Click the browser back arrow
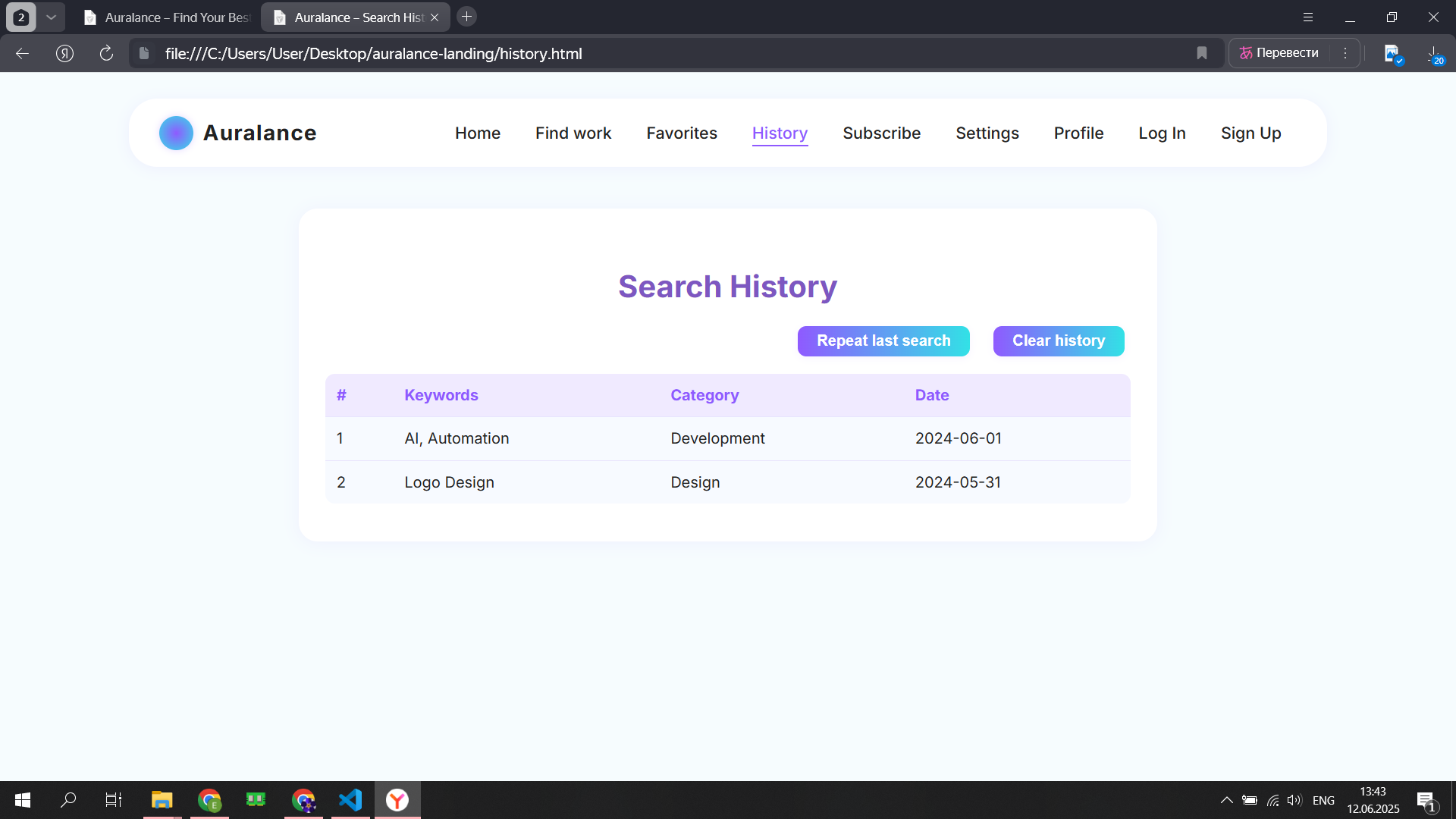Viewport: 1456px width, 819px height. point(22,53)
